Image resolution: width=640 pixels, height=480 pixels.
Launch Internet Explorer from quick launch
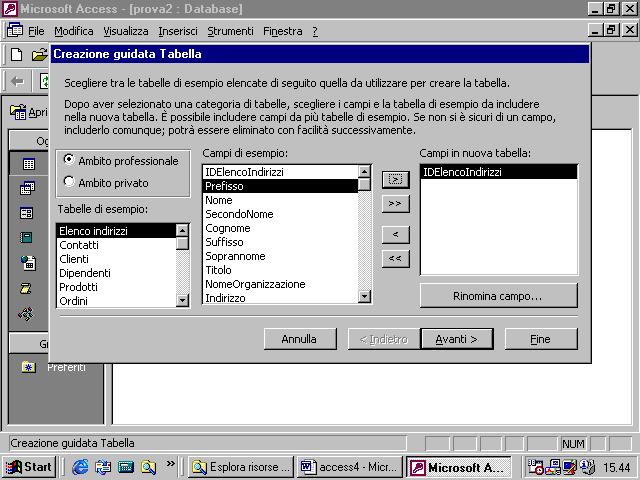80,467
